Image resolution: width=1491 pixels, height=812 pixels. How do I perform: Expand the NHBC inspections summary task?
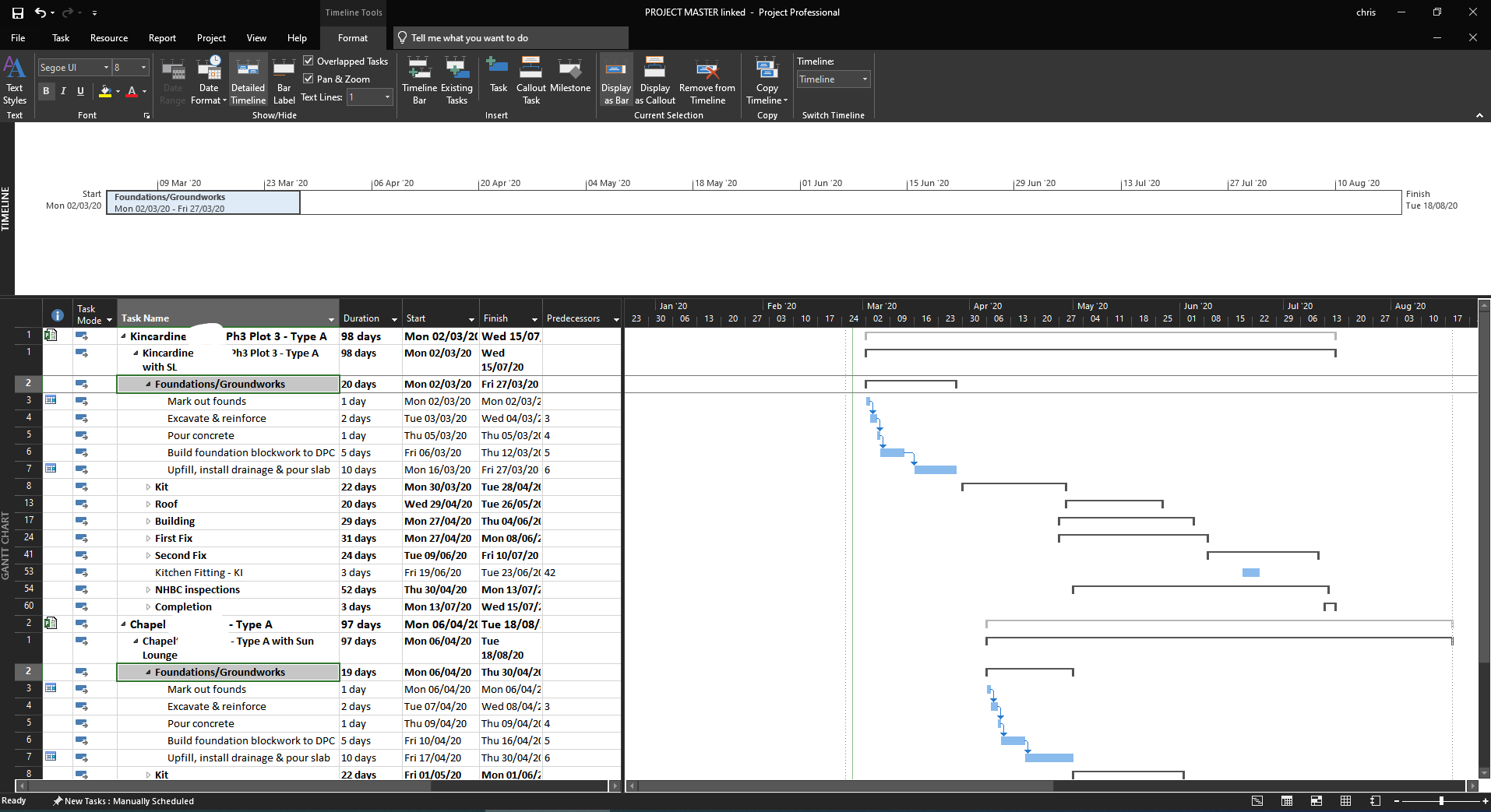(x=149, y=590)
